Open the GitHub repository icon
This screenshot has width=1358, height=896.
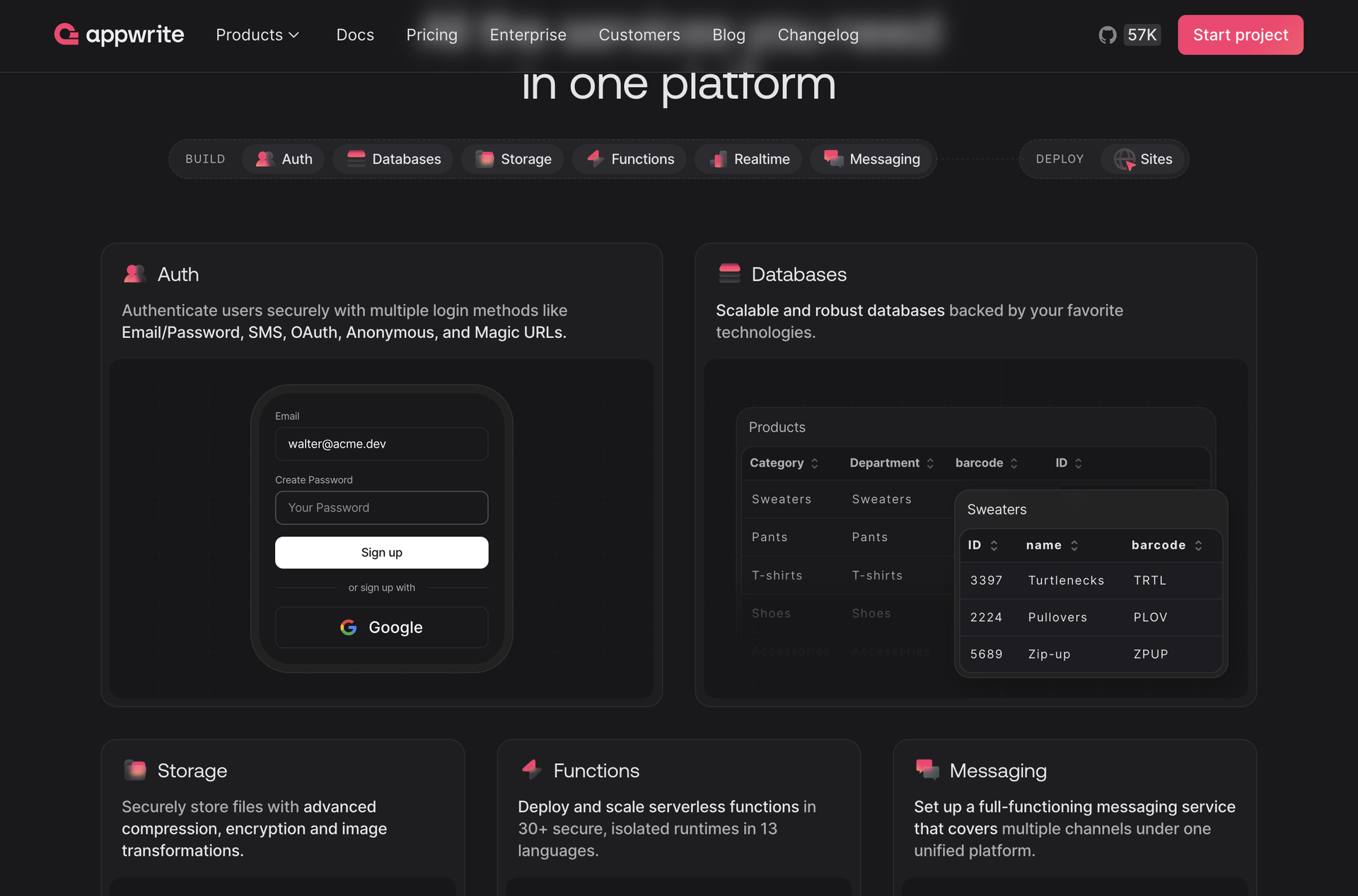tap(1107, 35)
